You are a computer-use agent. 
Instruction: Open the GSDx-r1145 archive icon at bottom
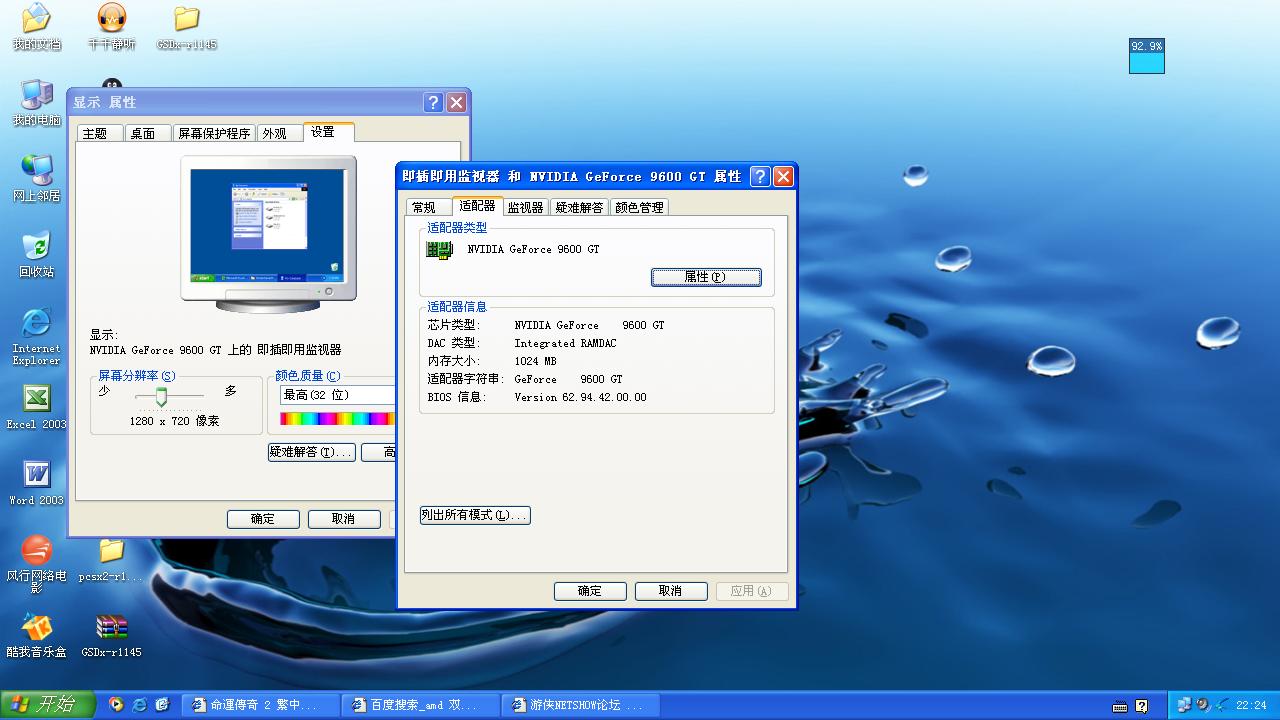pyautogui.click(x=111, y=635)
